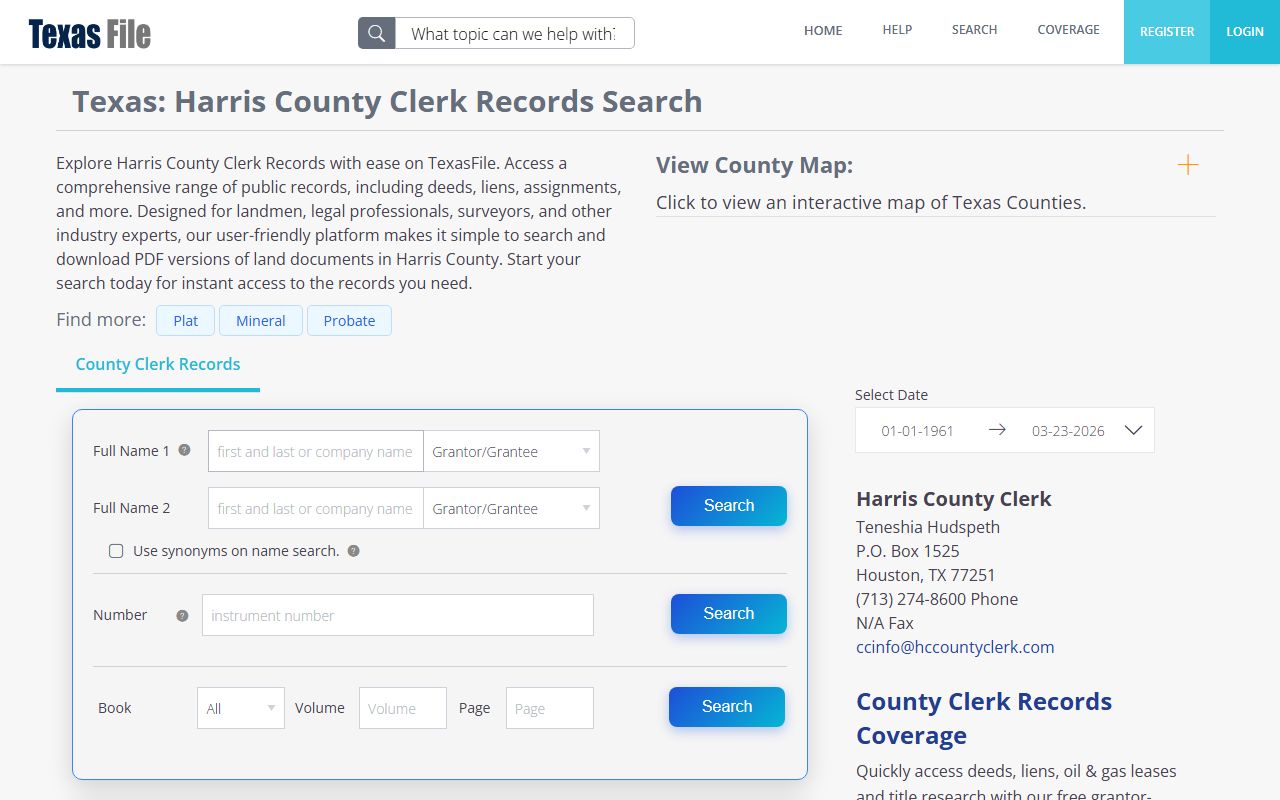Click the P.O. Box 1525 line

pos(908,551)
